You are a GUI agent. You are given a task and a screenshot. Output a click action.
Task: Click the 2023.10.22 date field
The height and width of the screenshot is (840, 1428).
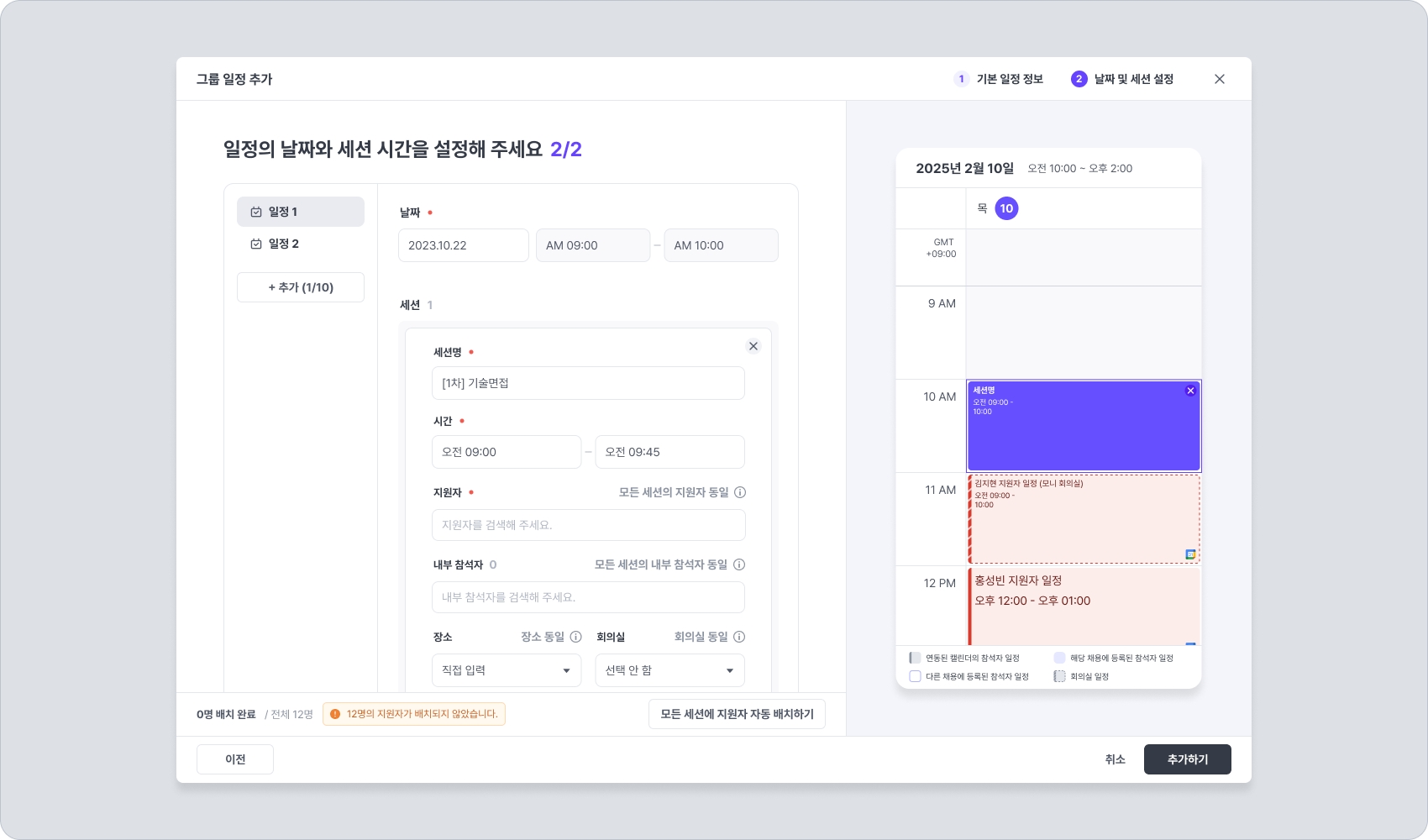pos(464,245)
